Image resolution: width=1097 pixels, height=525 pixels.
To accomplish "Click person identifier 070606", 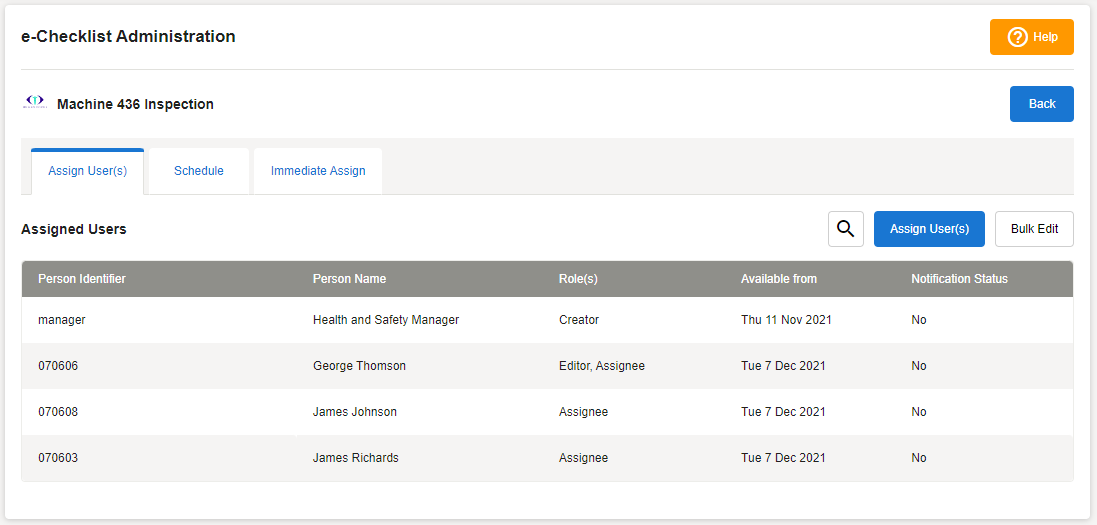I will [x=58, y=366].
